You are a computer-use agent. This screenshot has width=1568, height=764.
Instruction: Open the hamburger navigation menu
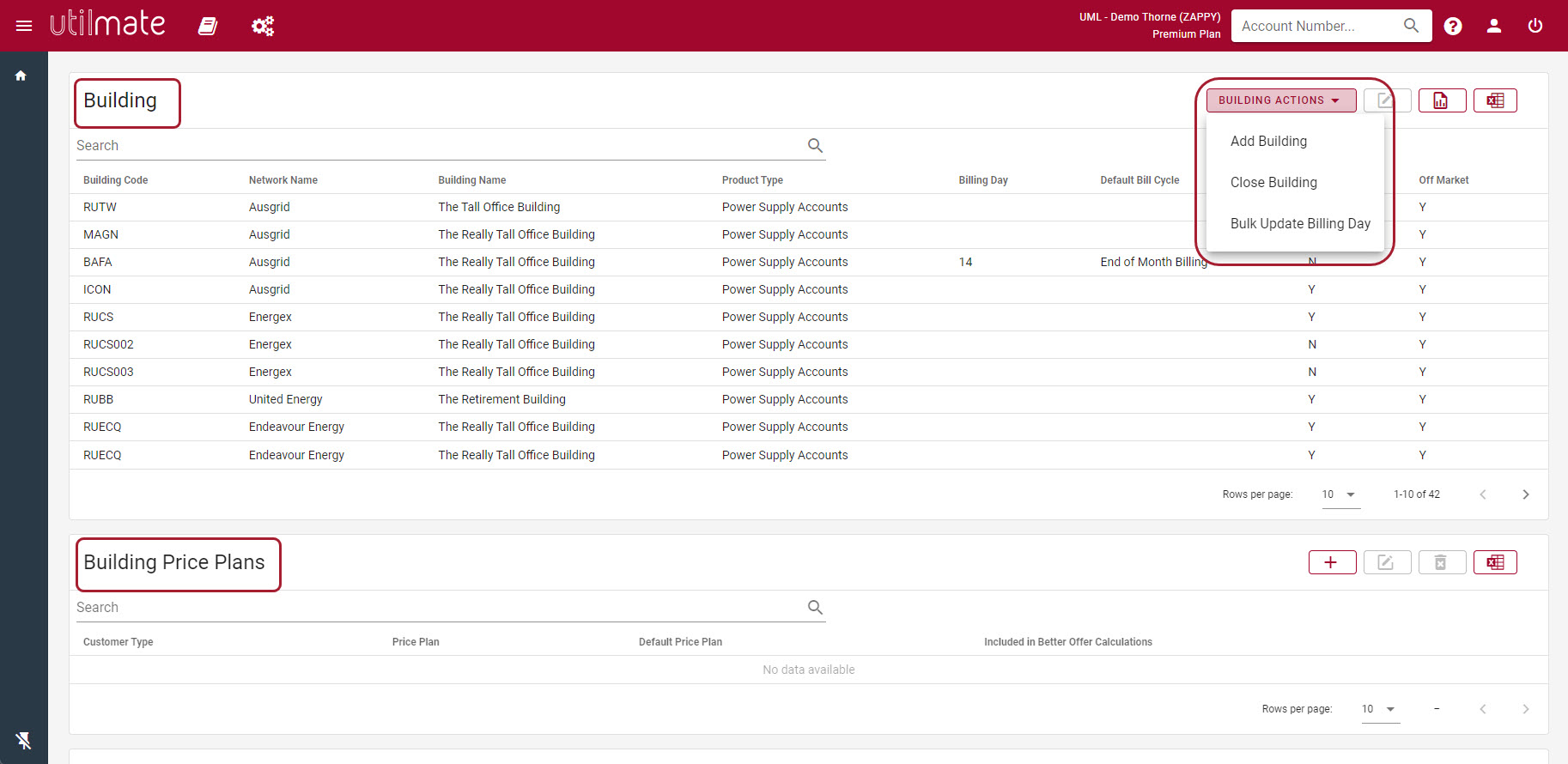(24, 26)
